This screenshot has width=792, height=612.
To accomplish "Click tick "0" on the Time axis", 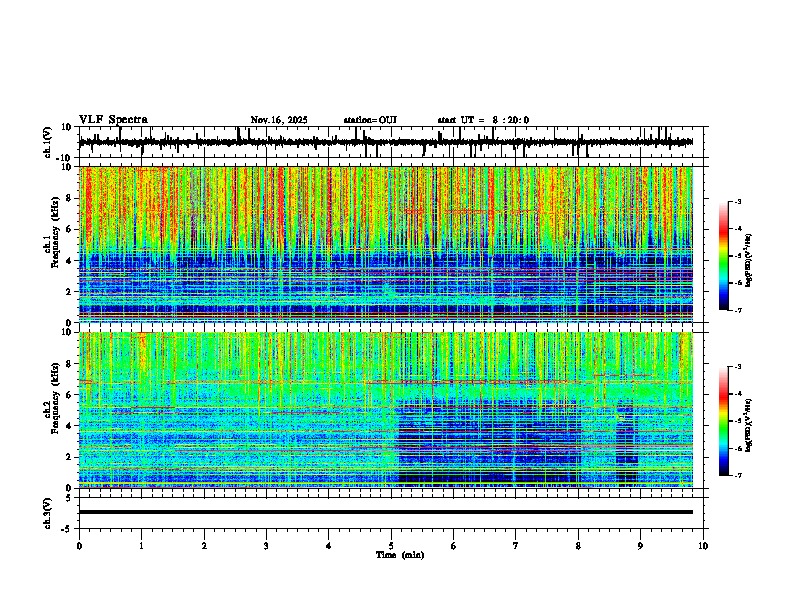I will tap(79, 546).
